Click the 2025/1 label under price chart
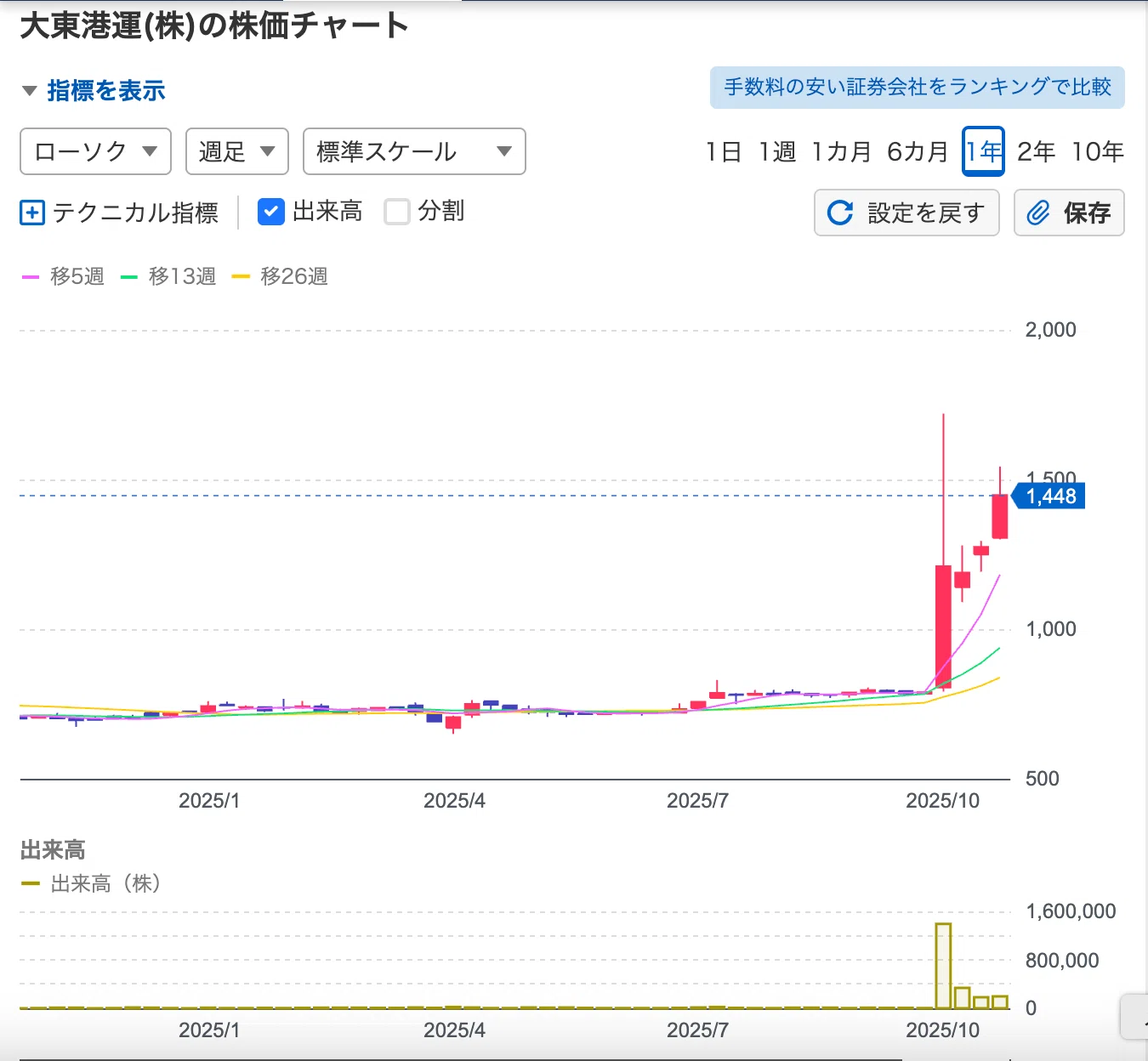 click(209, 801)
